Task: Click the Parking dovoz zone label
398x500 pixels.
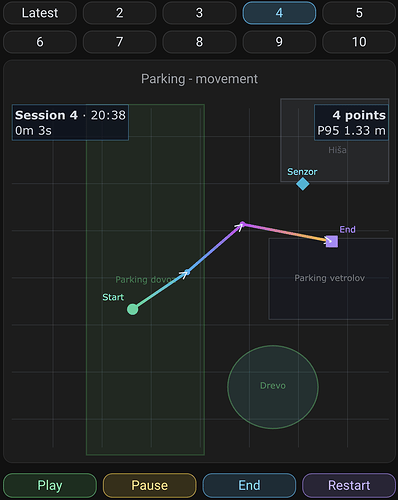Action: pos(145,279)
